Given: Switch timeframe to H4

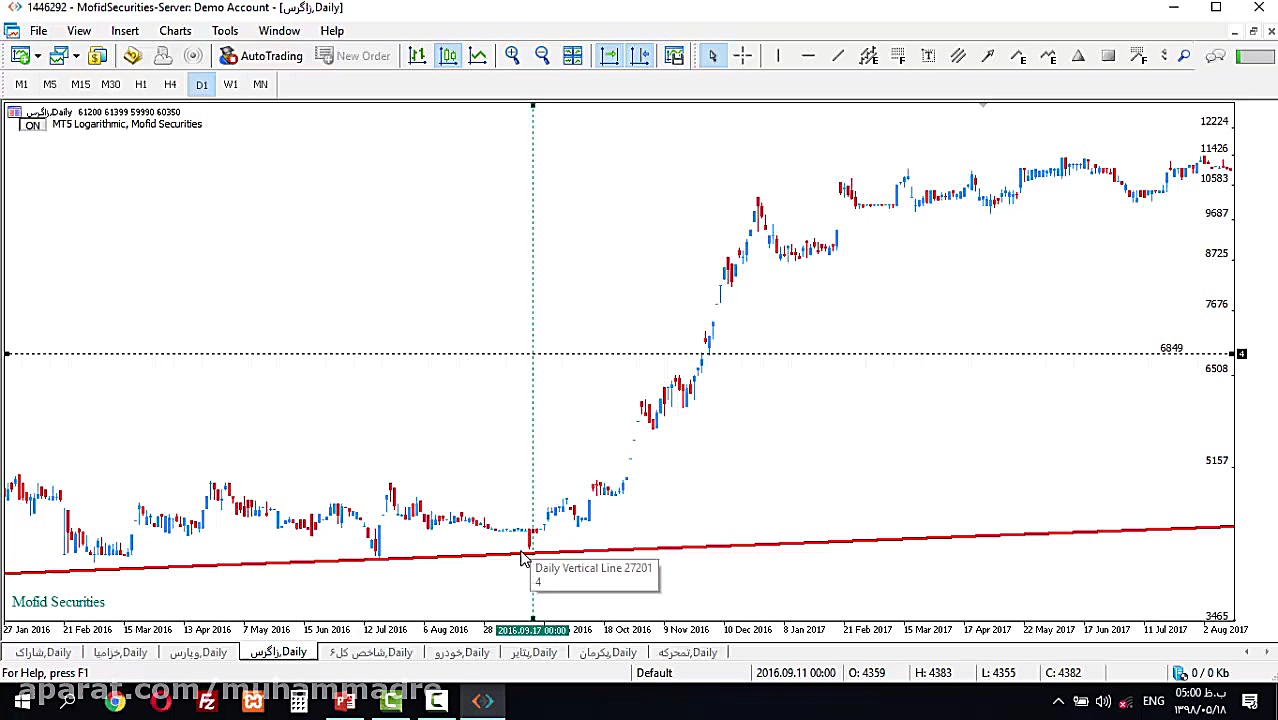Looking at the screenshot, I should click(170, 84).
